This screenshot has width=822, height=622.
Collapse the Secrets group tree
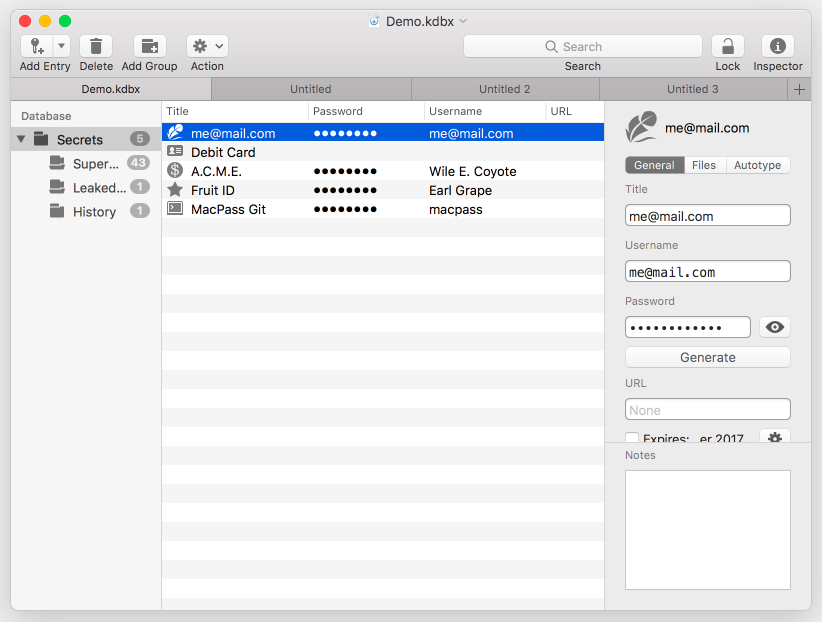coord(21,140)
